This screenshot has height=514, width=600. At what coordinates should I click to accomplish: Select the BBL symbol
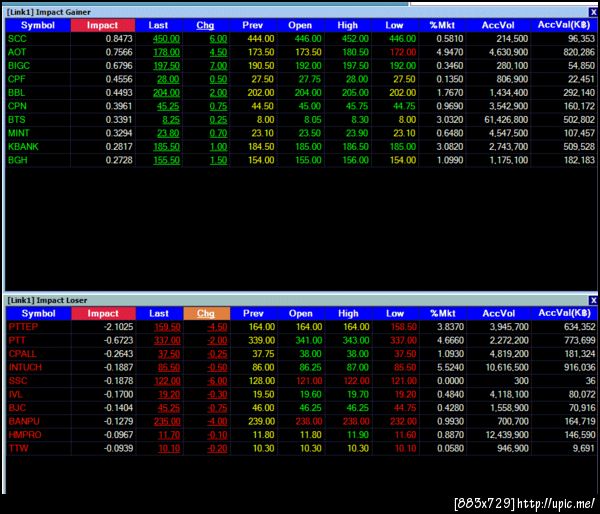coord(16,93)
